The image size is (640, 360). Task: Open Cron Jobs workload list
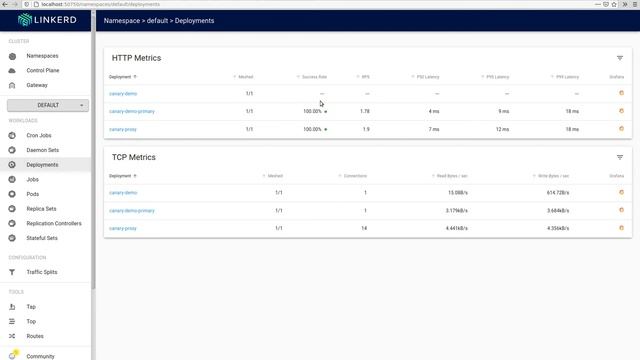[x=39, y=136]
